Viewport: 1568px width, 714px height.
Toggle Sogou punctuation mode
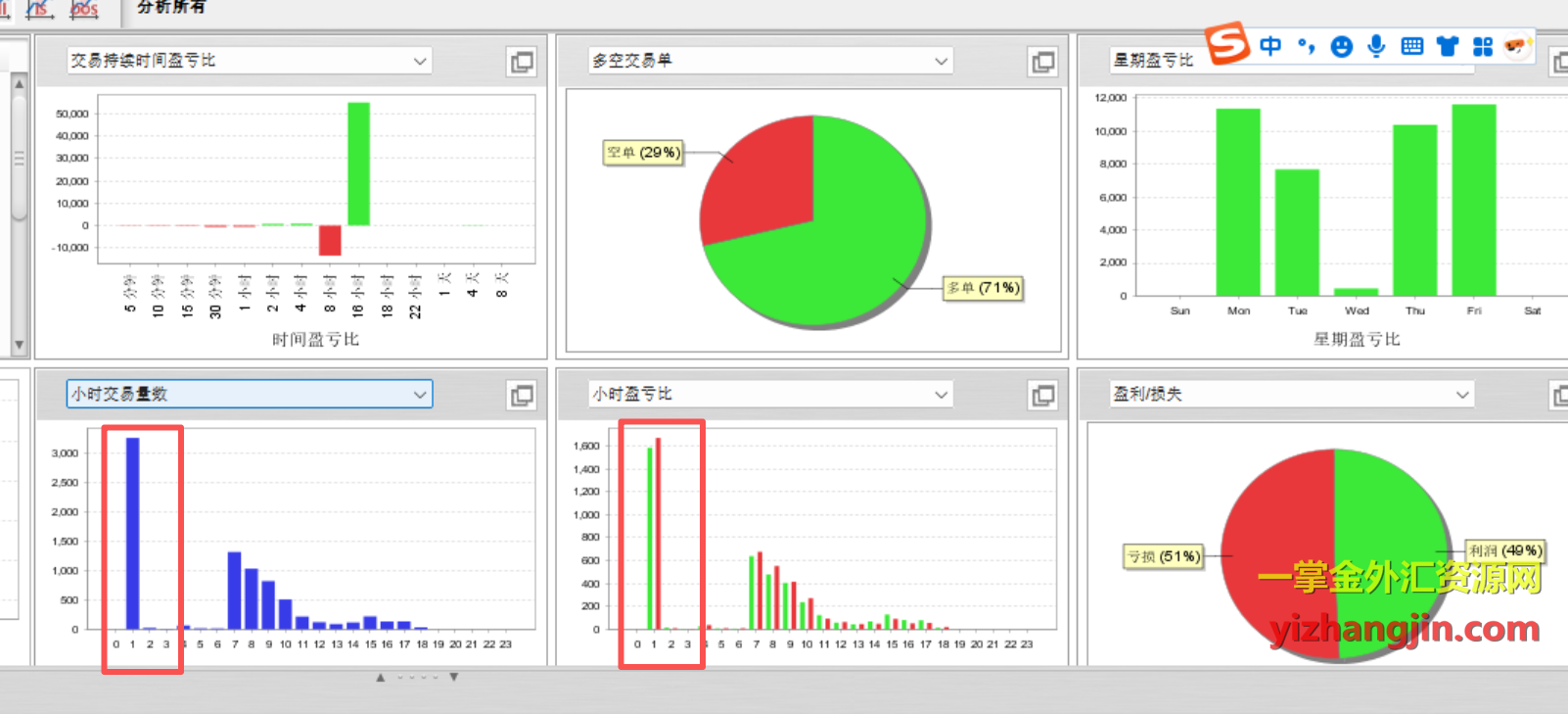(1307, 46)
